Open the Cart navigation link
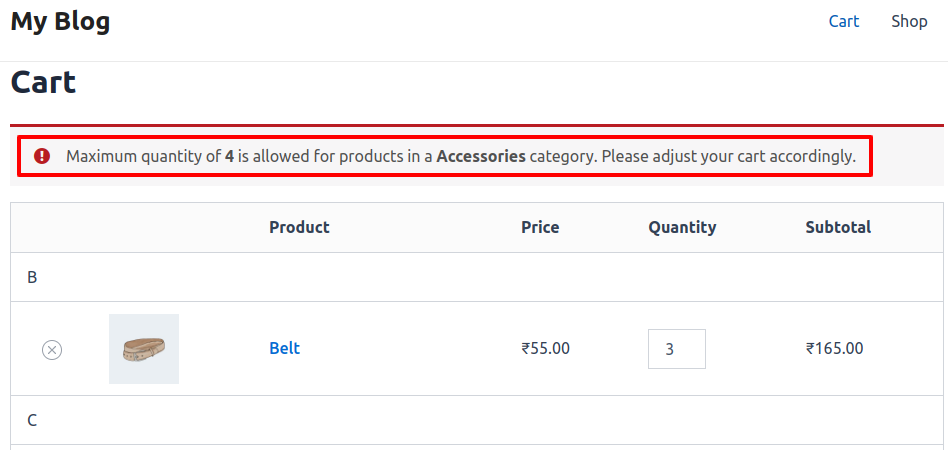Viewport: 948px width, 450px height. [x=843, y=21]
